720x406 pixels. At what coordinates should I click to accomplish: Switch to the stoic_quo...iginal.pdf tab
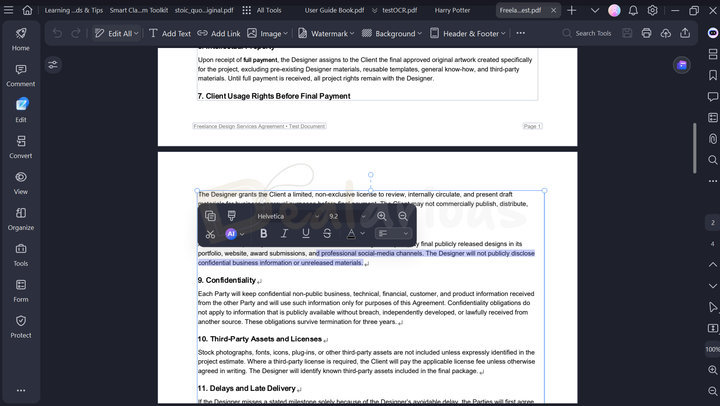(x=204, y=10)
